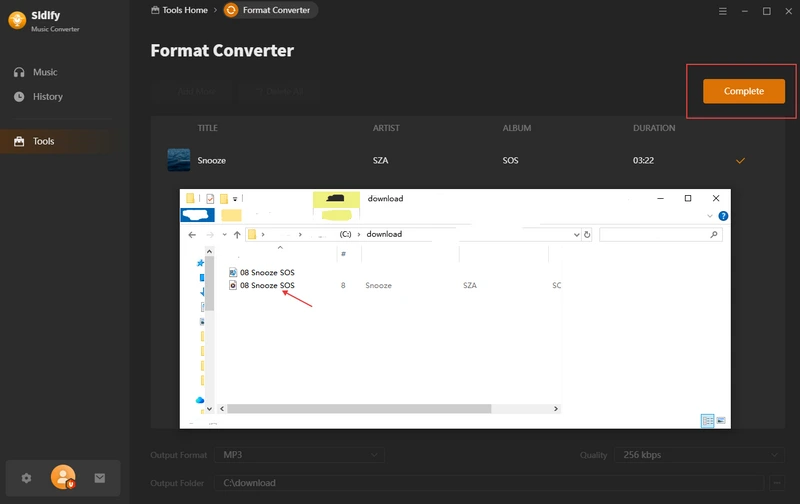Click the Explorer Up arrow
The width and height of the screenshot is (800, 504).
tap(237, 235)
